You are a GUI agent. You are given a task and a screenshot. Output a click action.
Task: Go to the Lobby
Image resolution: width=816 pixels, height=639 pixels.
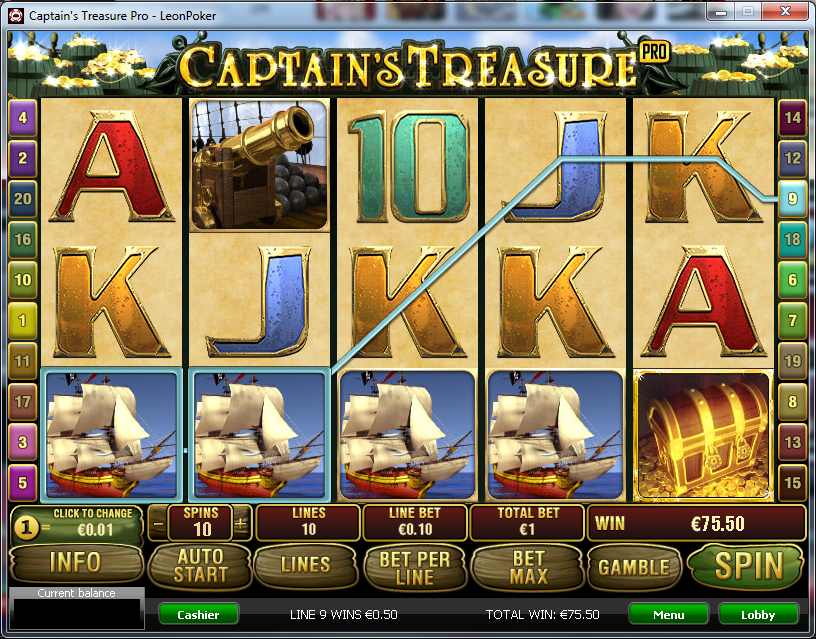758,615
